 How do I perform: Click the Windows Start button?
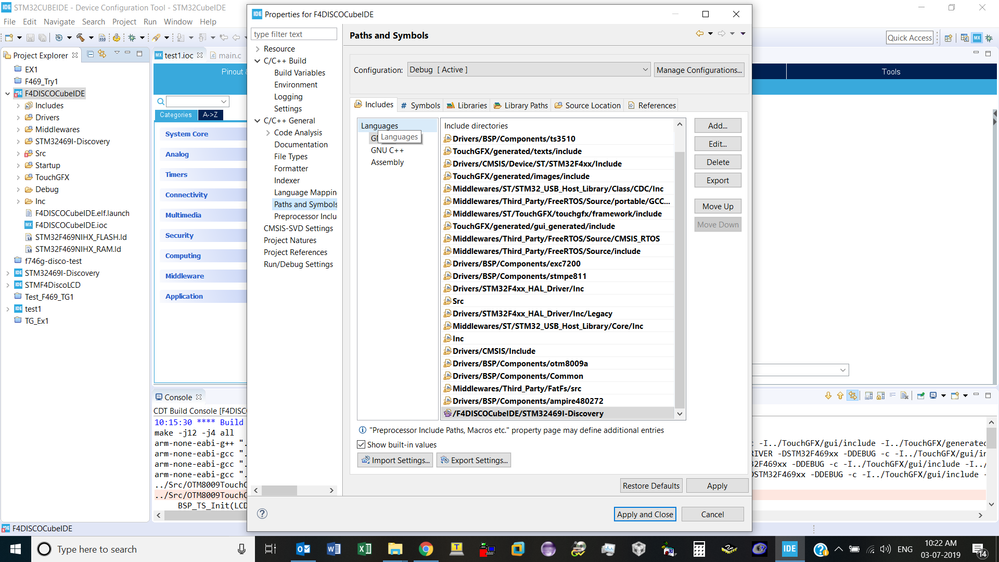point(15,549)
